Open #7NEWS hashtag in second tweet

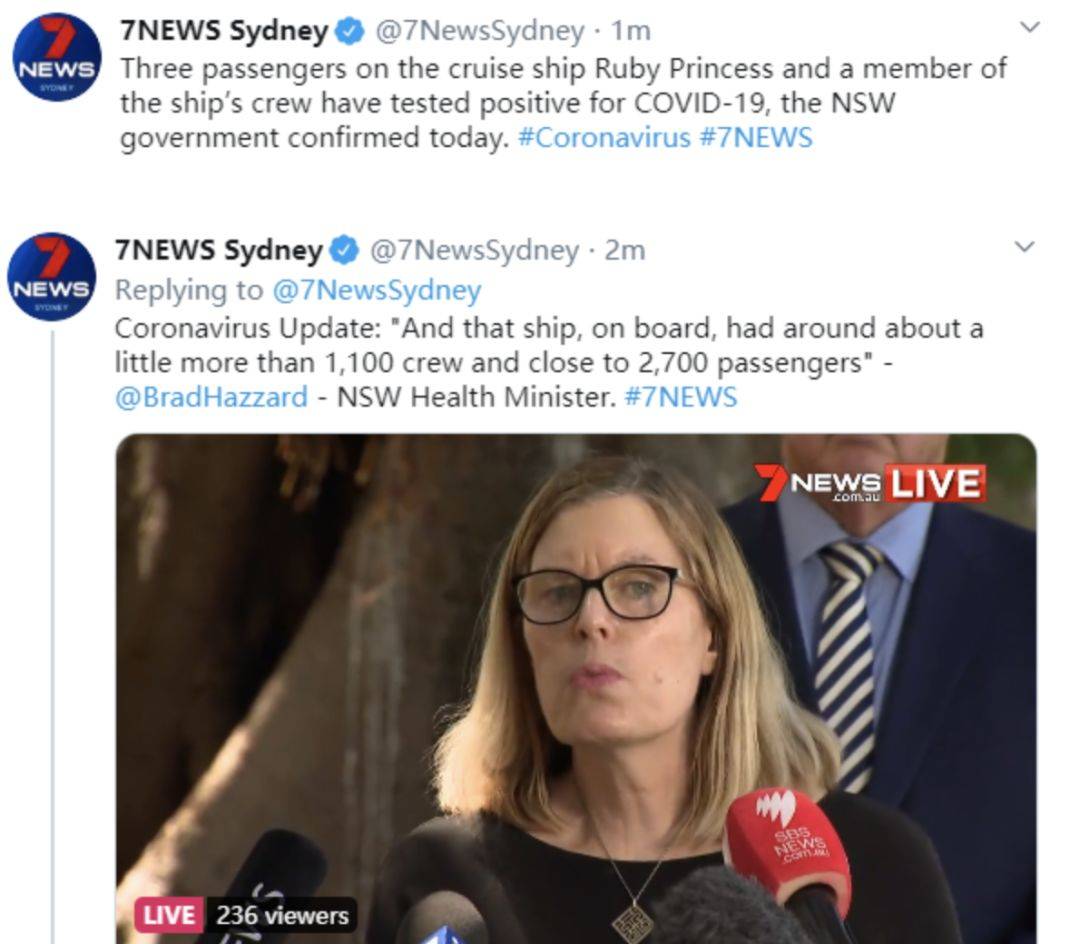(x=681, y=397)
